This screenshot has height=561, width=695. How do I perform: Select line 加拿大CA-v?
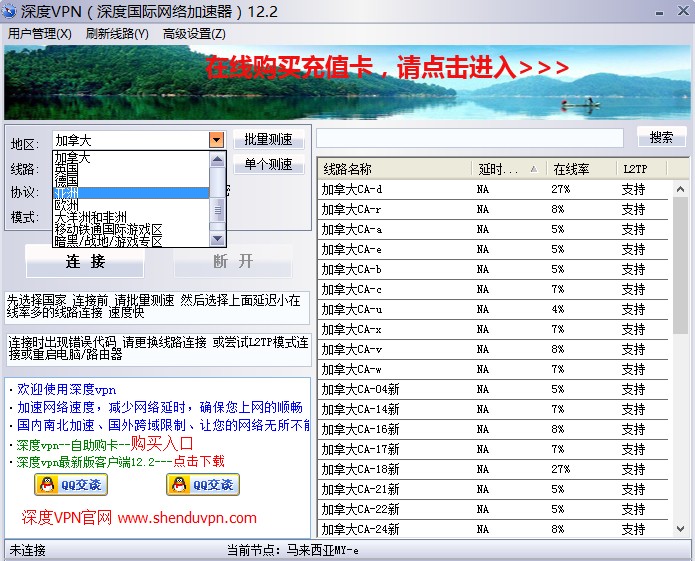pyautogui.click(x=493, y=349)
